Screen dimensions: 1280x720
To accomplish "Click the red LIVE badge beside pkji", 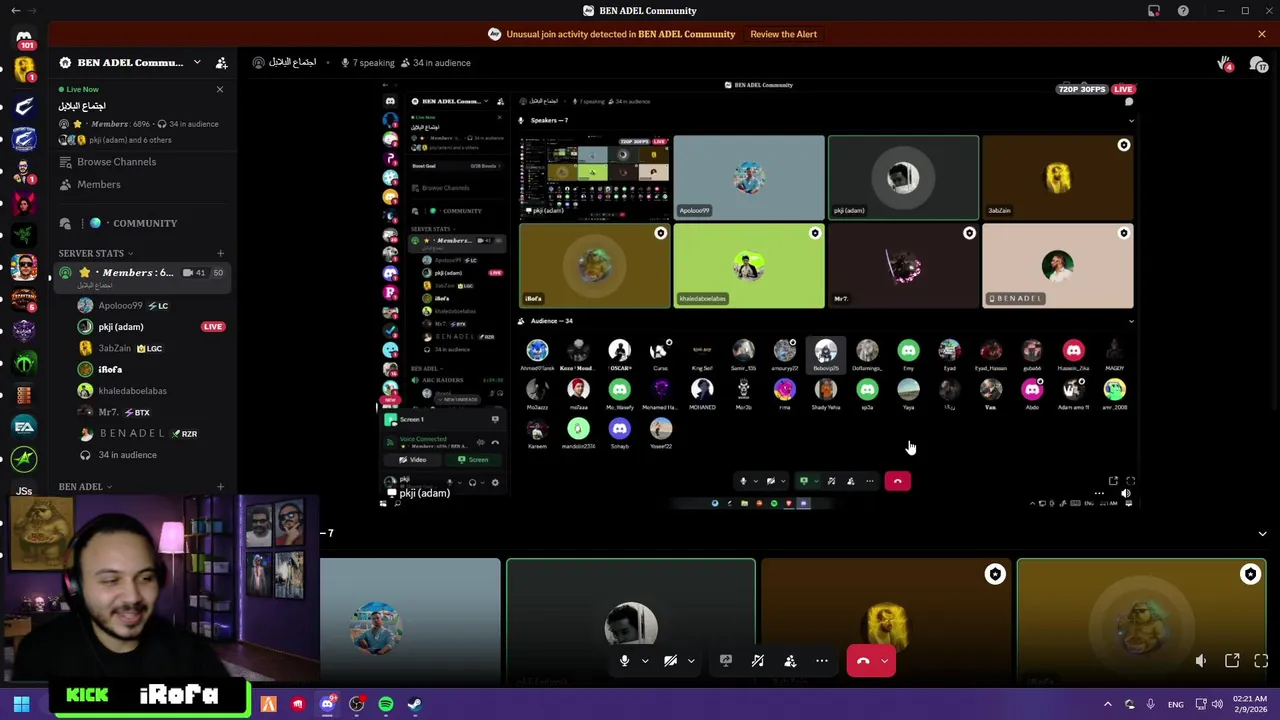I will 212,327.
